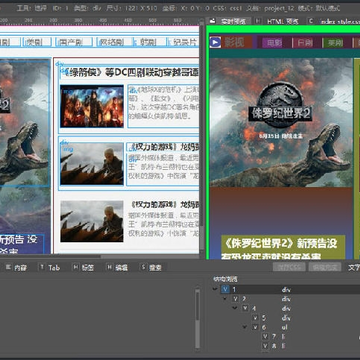Click the 文档: project_12 status text
The width and height of the screenshot is (360, 360).
click(x=269, y=8)
